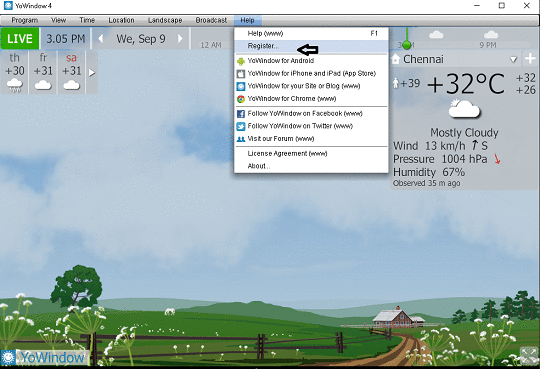
Task: Click the 3.05 PM time display
Action: 65,39
